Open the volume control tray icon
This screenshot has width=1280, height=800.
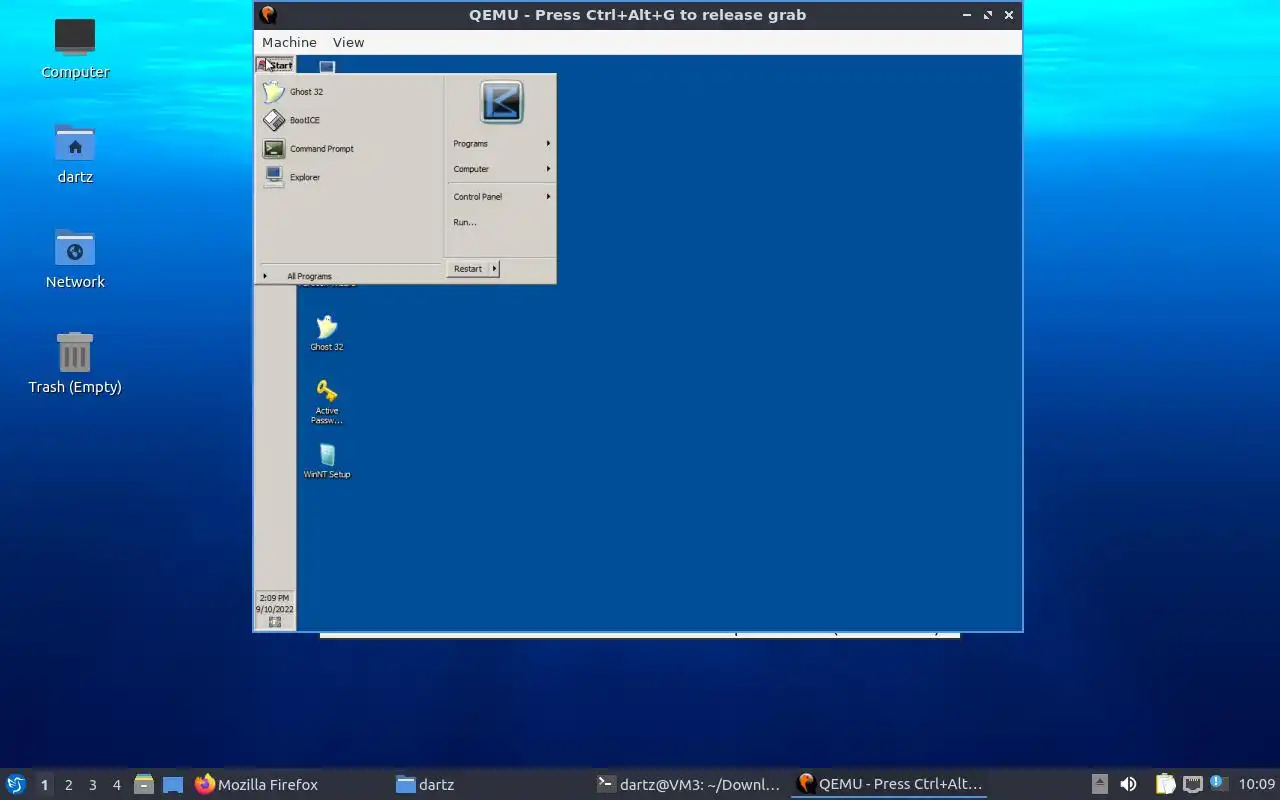pos(1128,784)
